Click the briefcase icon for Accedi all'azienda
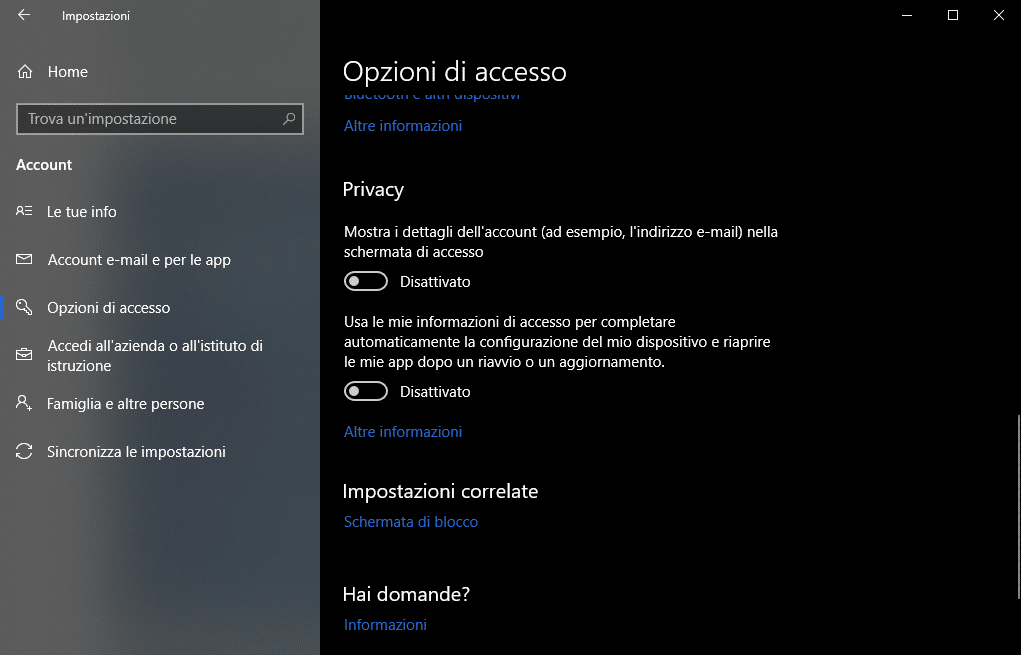 (25, 356)
